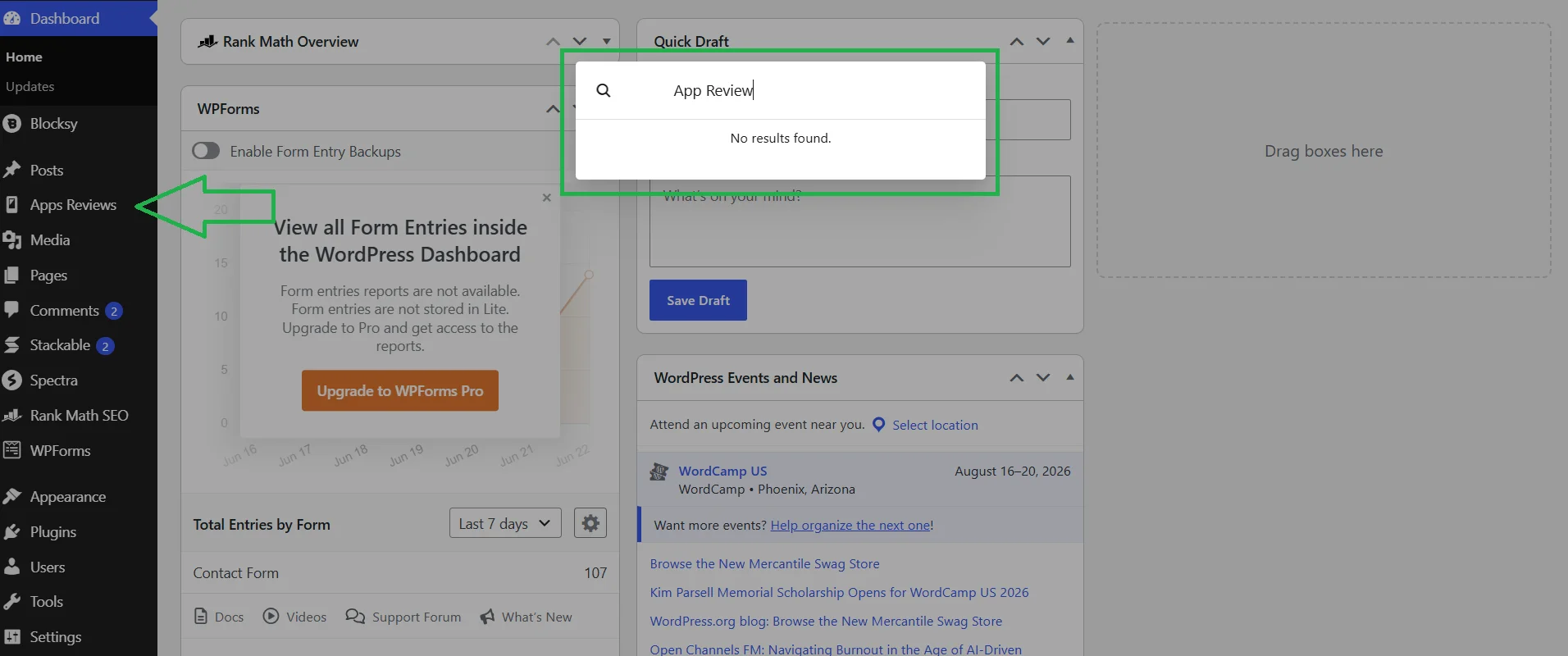This screenshot has width=1568, height=656.
Task: Open Spectra from the sidebar icon
Action: (11, 380)
